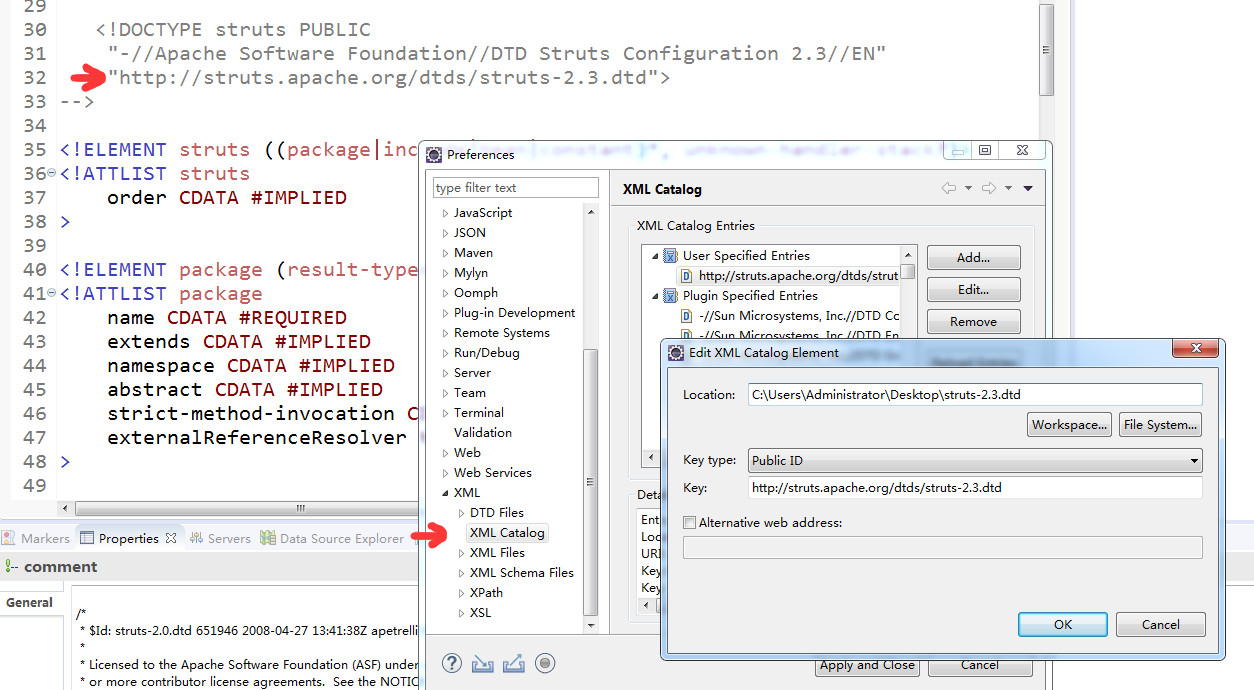Viewport: 1254px width, 690px height.
Task: Select the General tab in Properties view
Action: click(29, 603)
